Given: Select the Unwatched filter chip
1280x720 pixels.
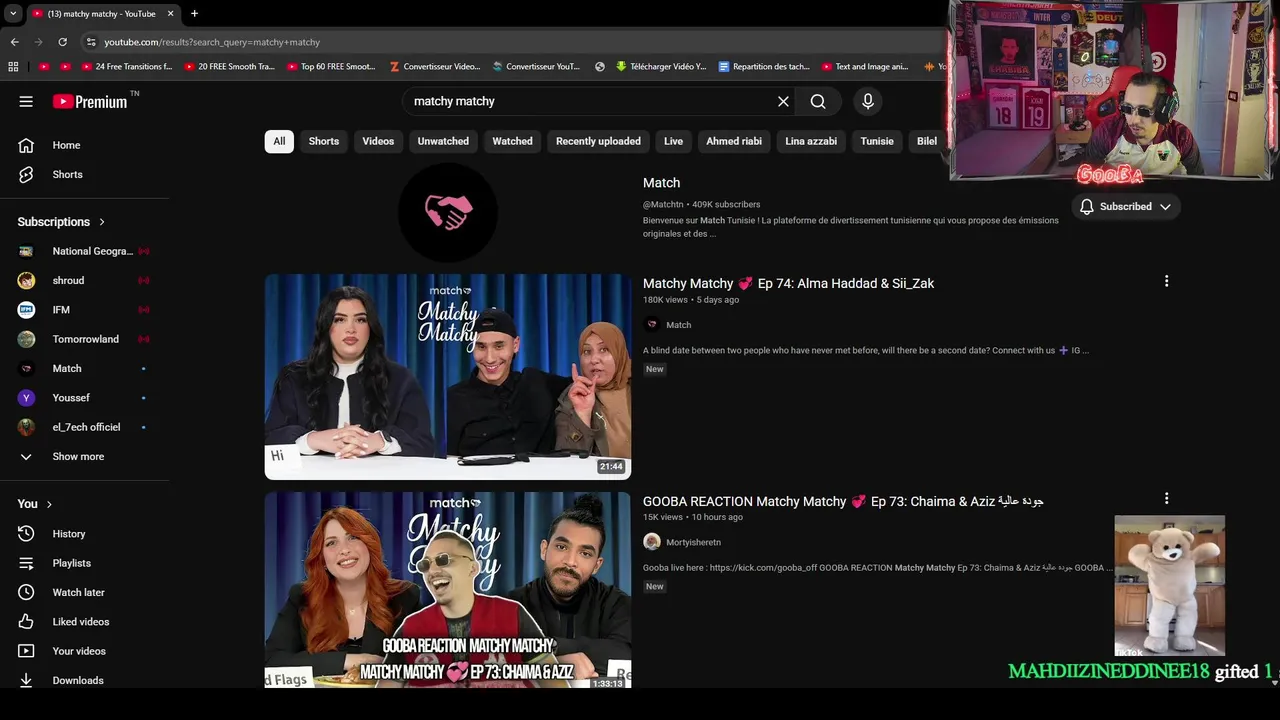Looking at the screenshot, I should [443, 141].
